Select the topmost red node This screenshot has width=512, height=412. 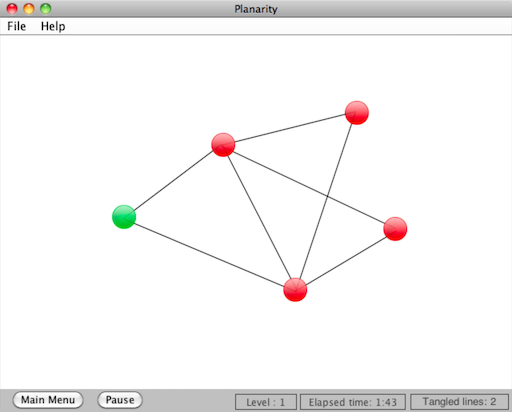pyautogui.click(x=357, y=113)
